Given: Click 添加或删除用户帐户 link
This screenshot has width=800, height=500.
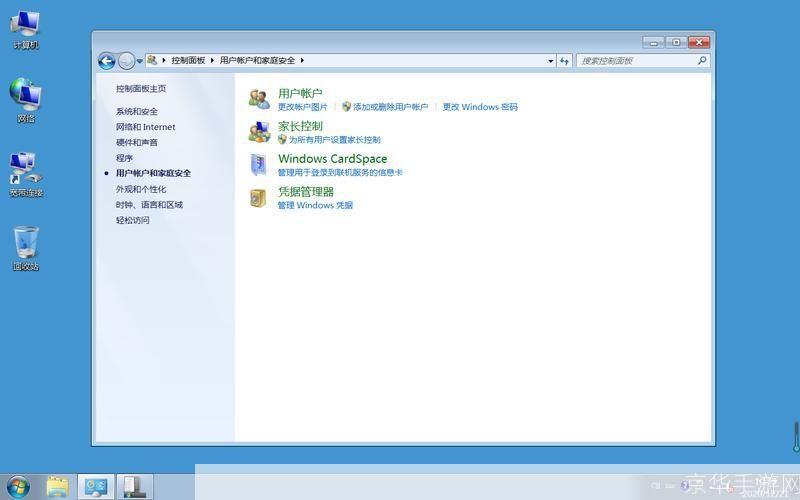Looking at the screenshot, I should (390, 107).
